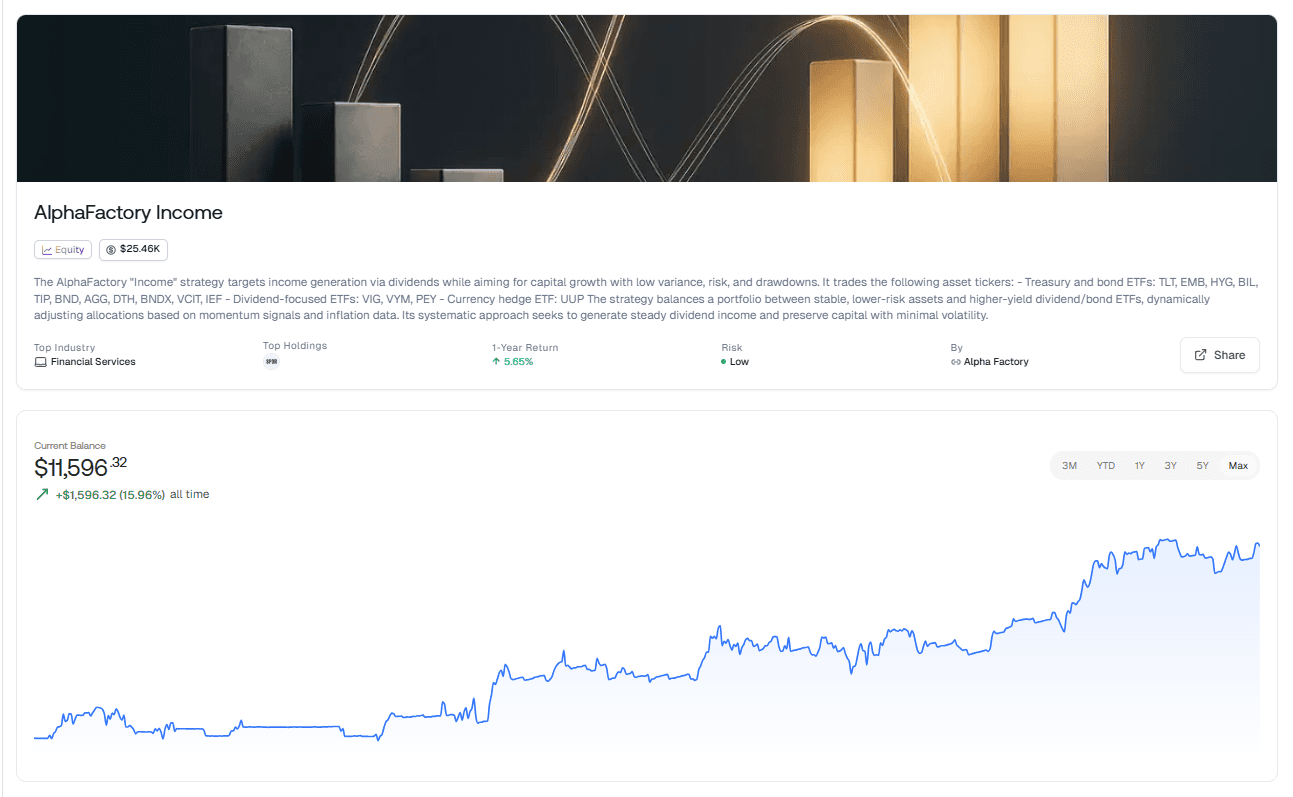Screen dimensions: 1293x797
Task: Click the $11,596.32 current balance
Action: pos(81,467)
